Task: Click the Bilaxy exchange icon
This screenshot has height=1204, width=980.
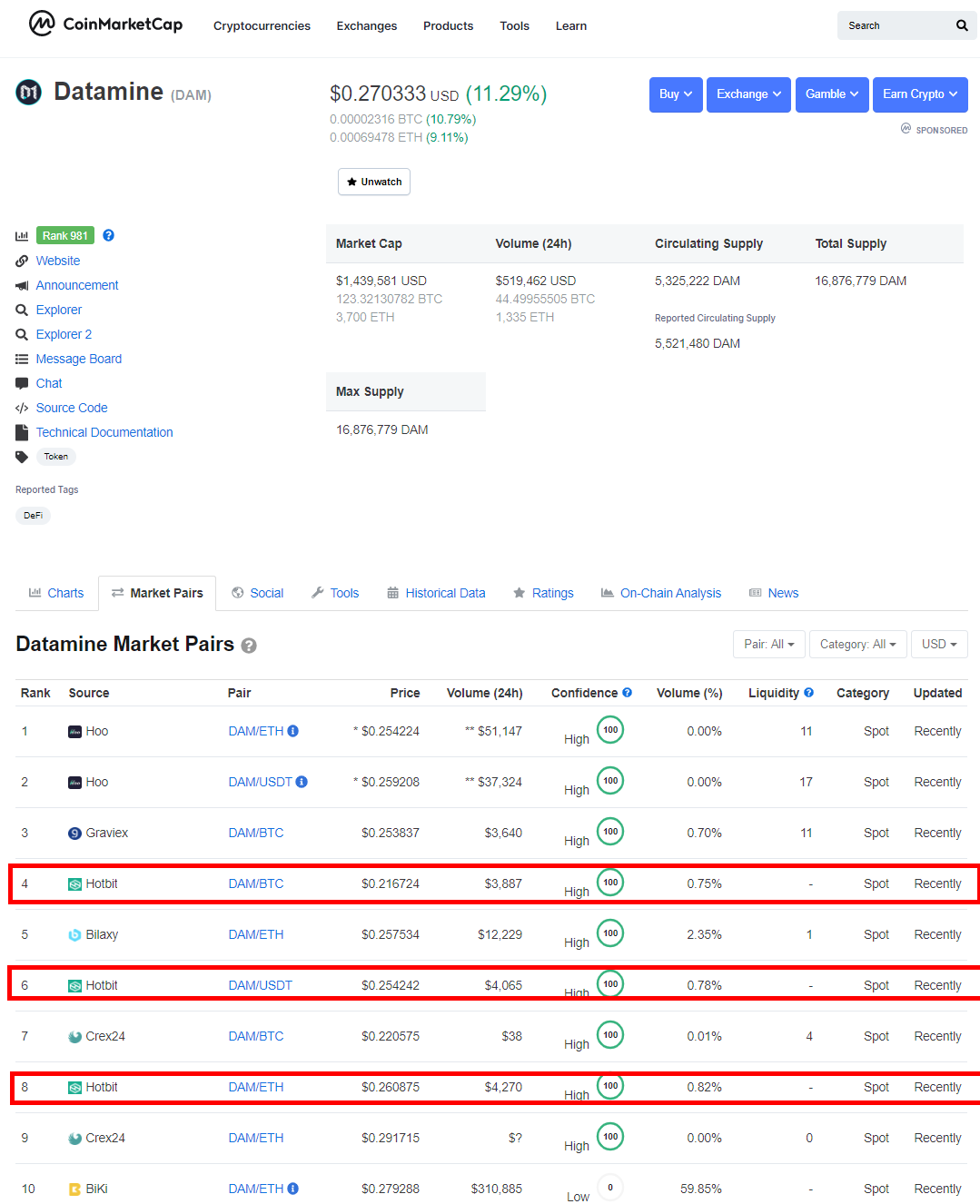Action: click(75, 934)
